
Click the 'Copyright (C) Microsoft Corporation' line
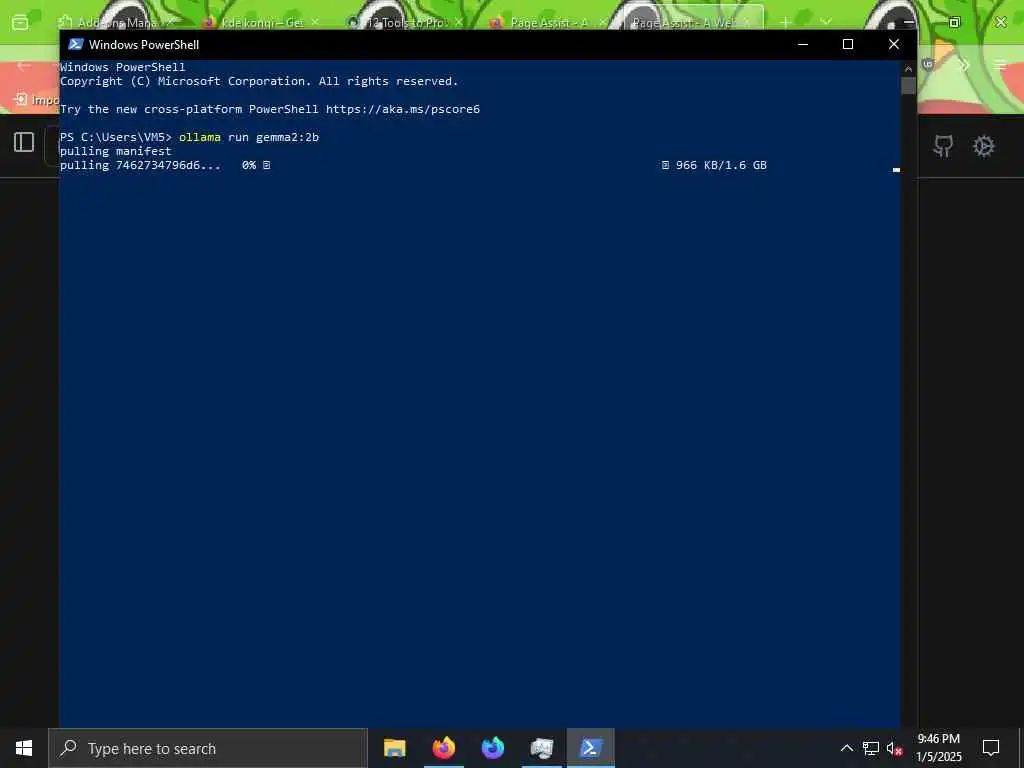click(259, 81)
